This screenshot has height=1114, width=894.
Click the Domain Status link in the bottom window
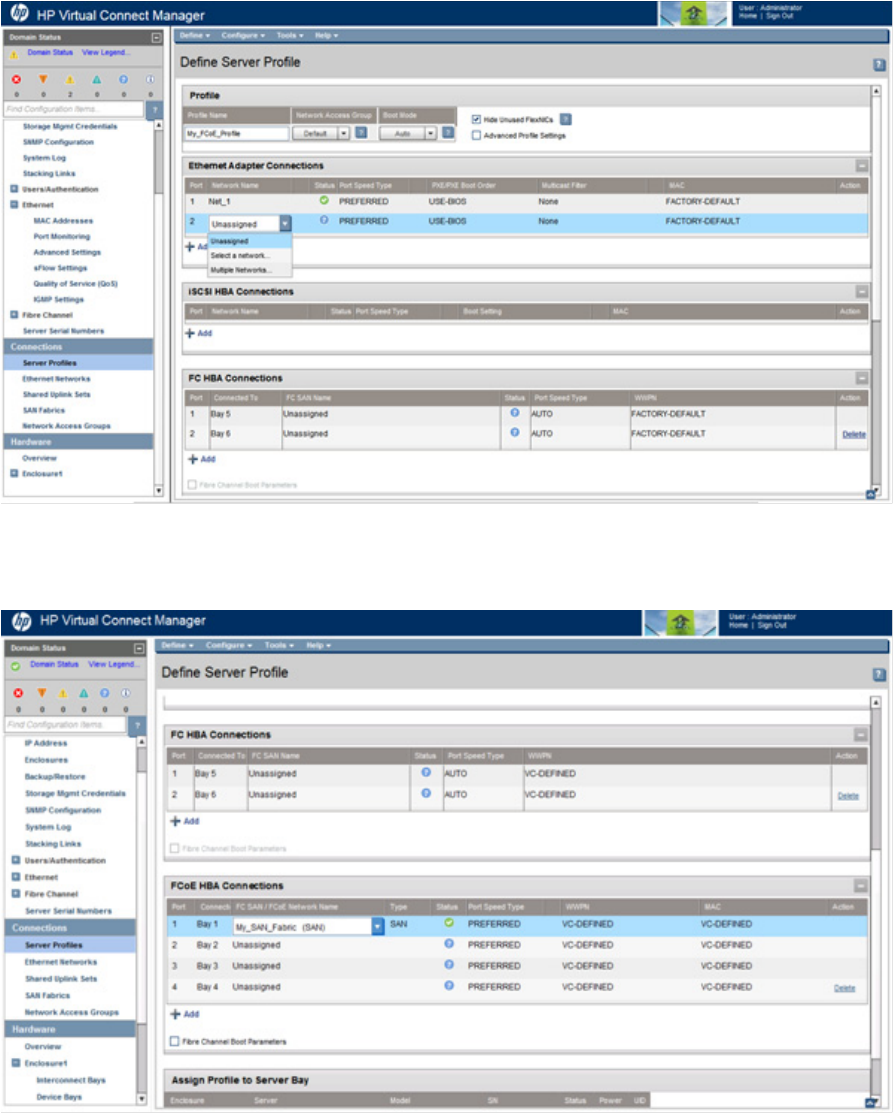click(54, 664)
